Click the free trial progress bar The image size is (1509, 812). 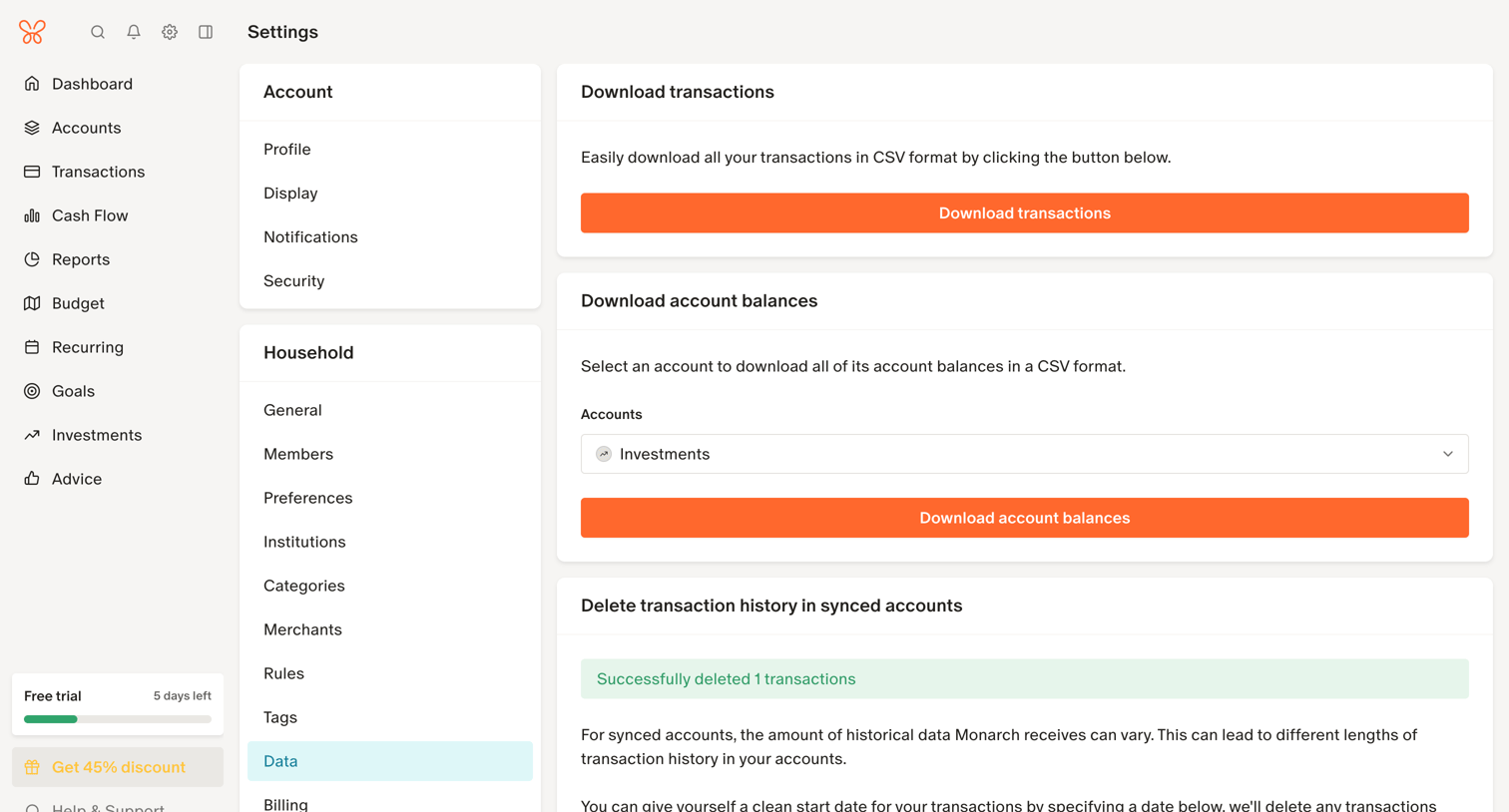point(118,719)
